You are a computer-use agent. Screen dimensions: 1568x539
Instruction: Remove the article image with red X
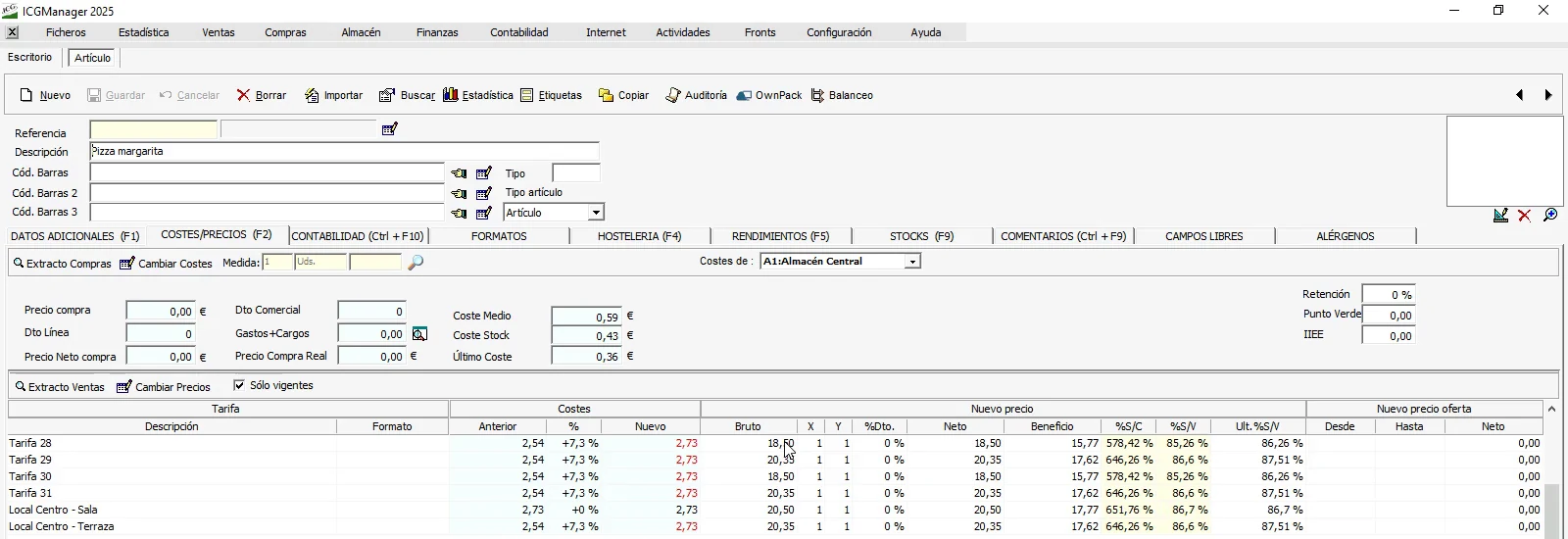tap(1525, 216)
